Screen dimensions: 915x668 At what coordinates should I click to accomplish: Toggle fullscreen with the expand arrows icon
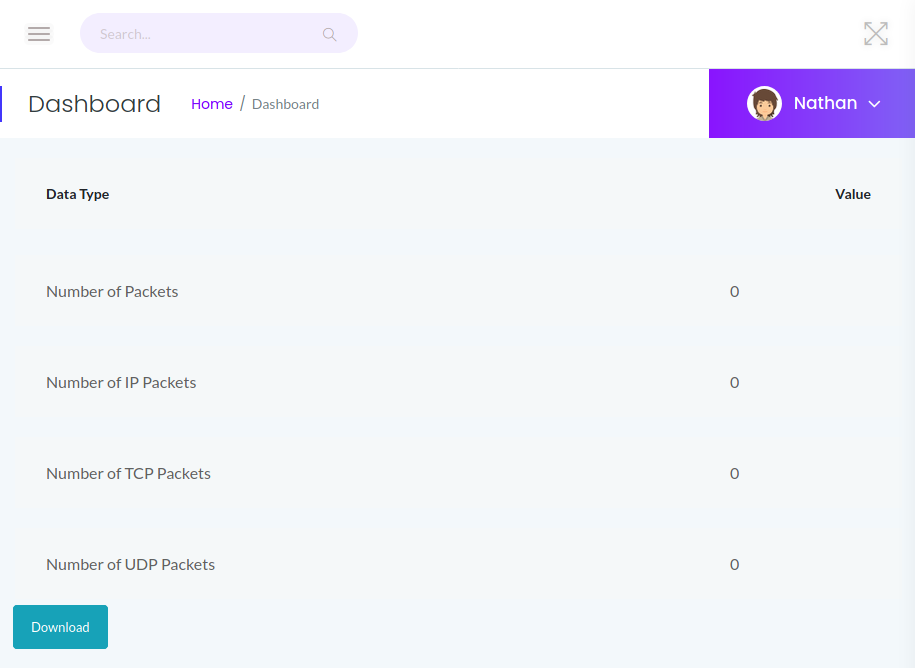875,34
